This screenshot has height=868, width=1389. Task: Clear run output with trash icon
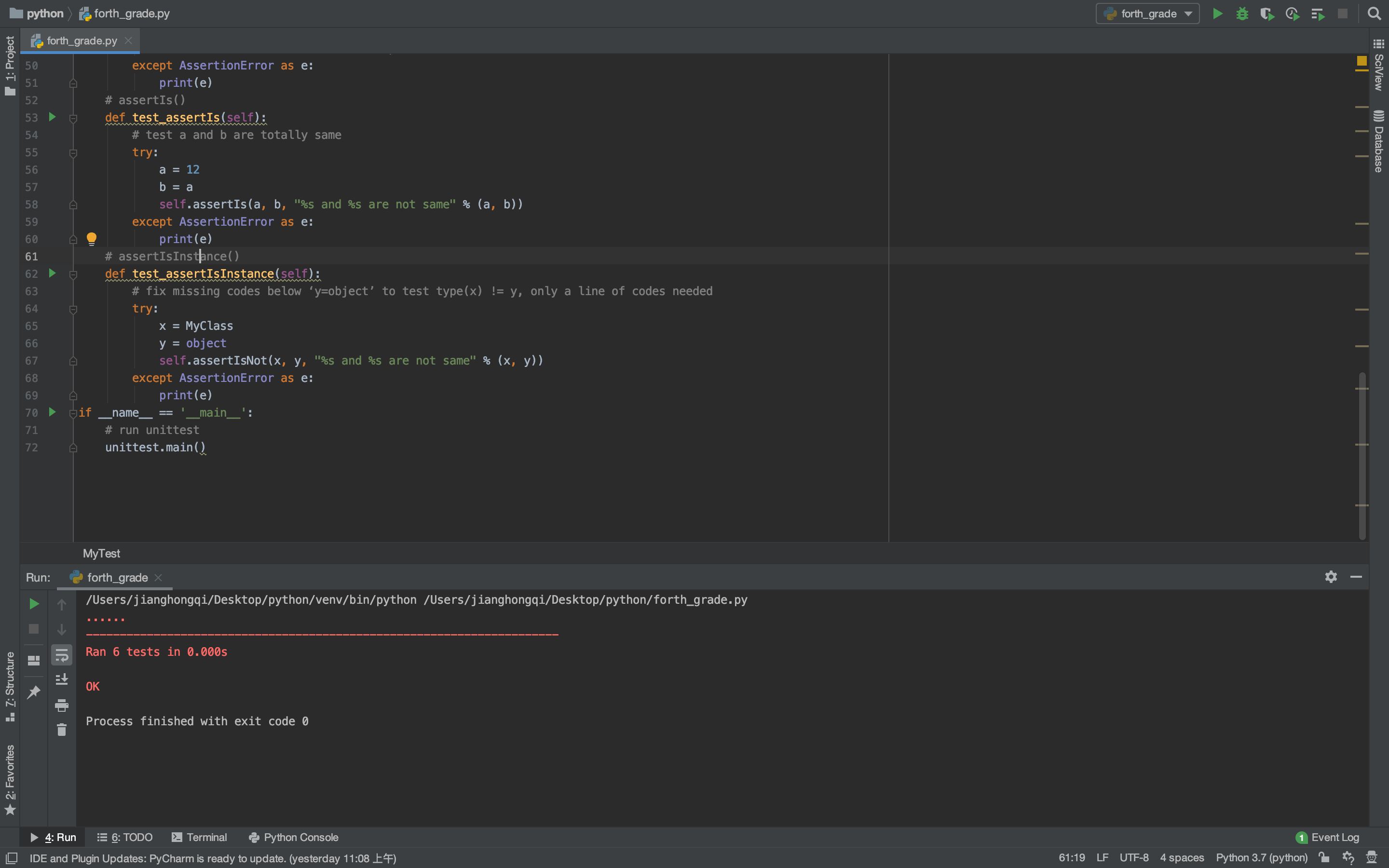pyautogui.click(x=61, y=730)
